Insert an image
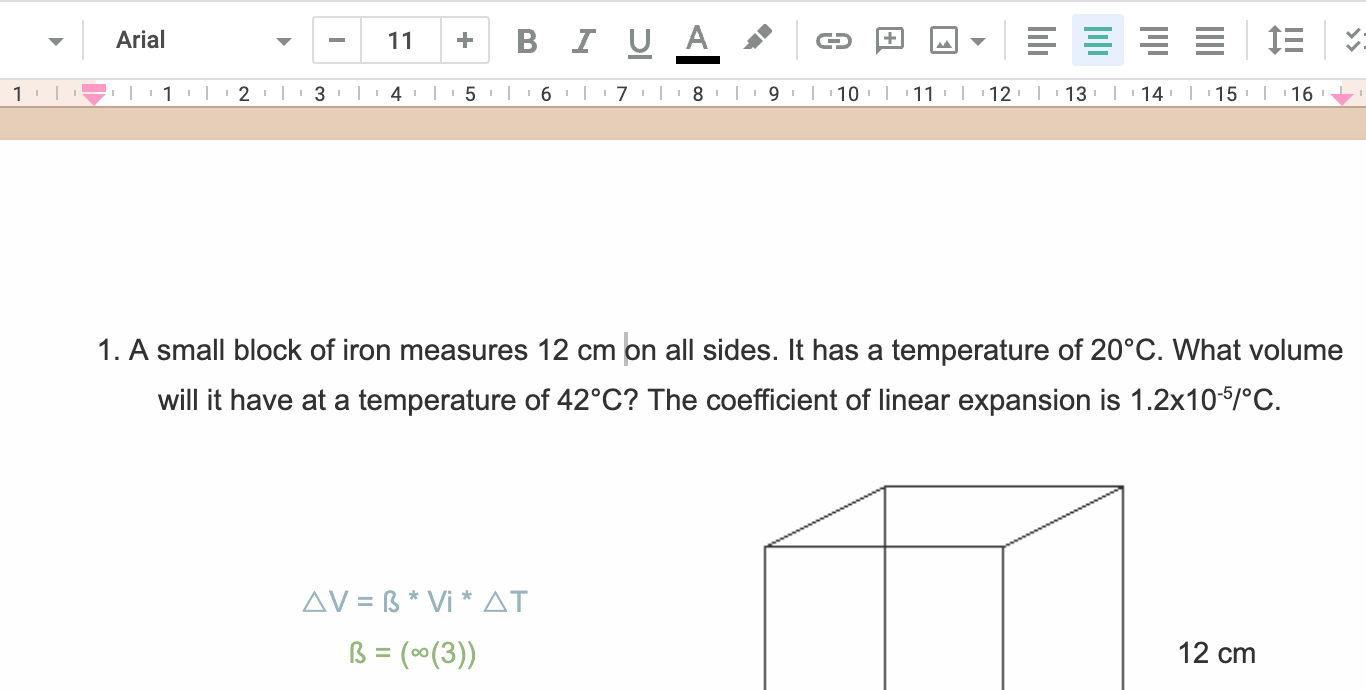 click(x=941, y=41)
